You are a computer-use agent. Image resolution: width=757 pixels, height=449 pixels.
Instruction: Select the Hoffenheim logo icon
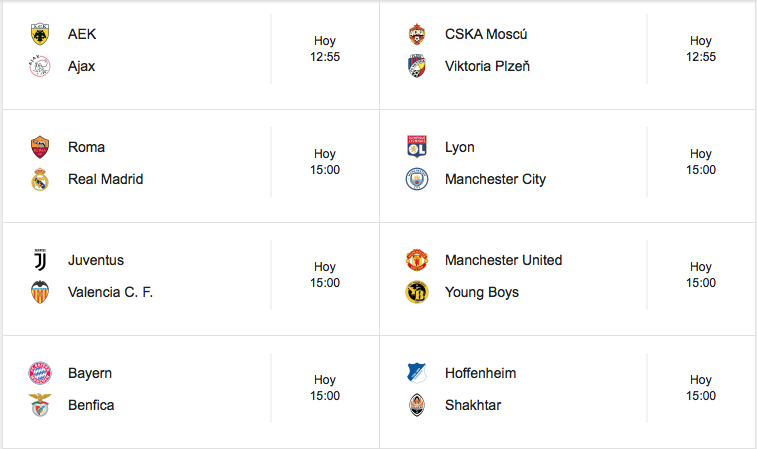tap(417, 373)
